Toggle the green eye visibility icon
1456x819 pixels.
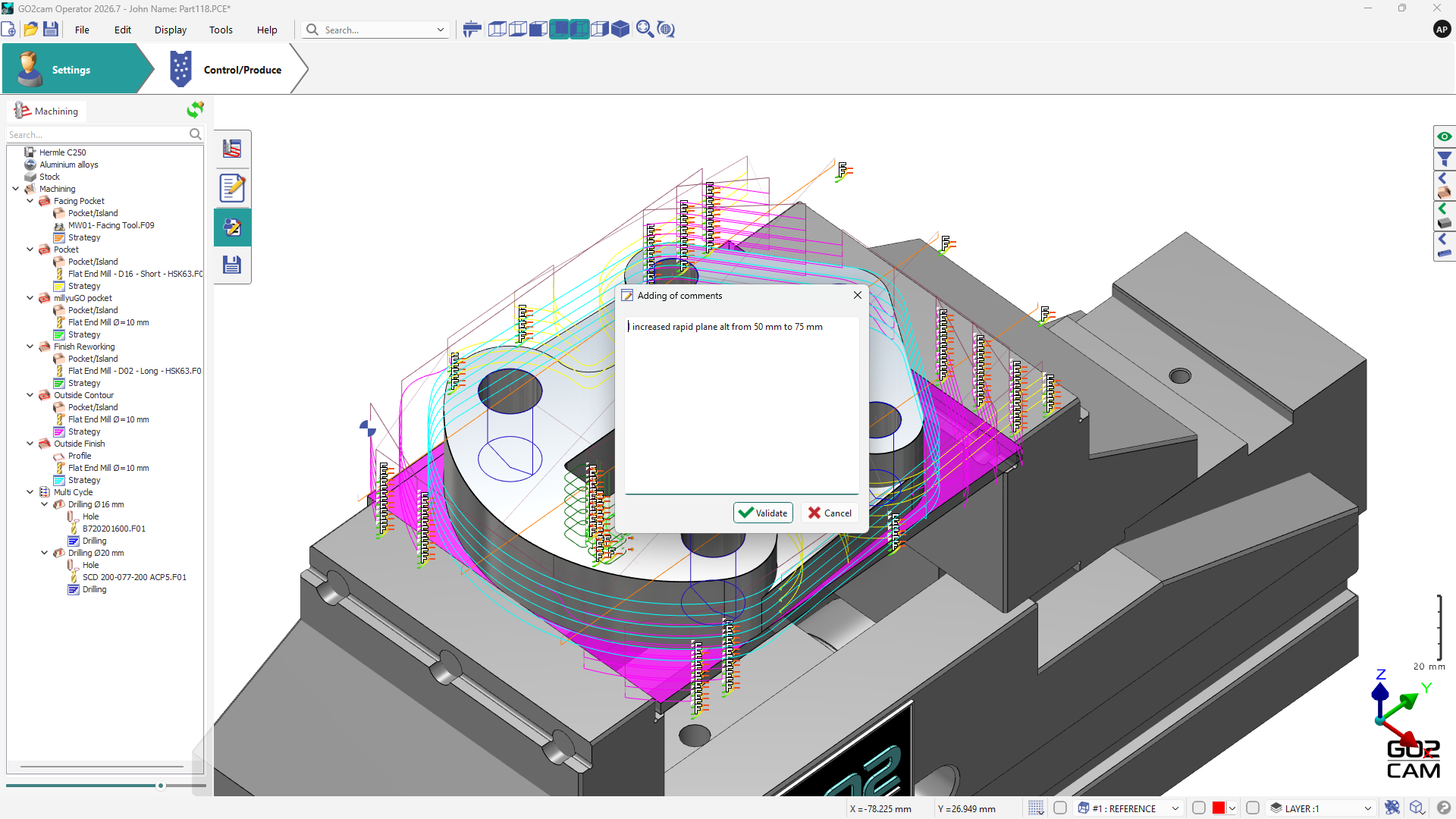[x=1444, y=136]
